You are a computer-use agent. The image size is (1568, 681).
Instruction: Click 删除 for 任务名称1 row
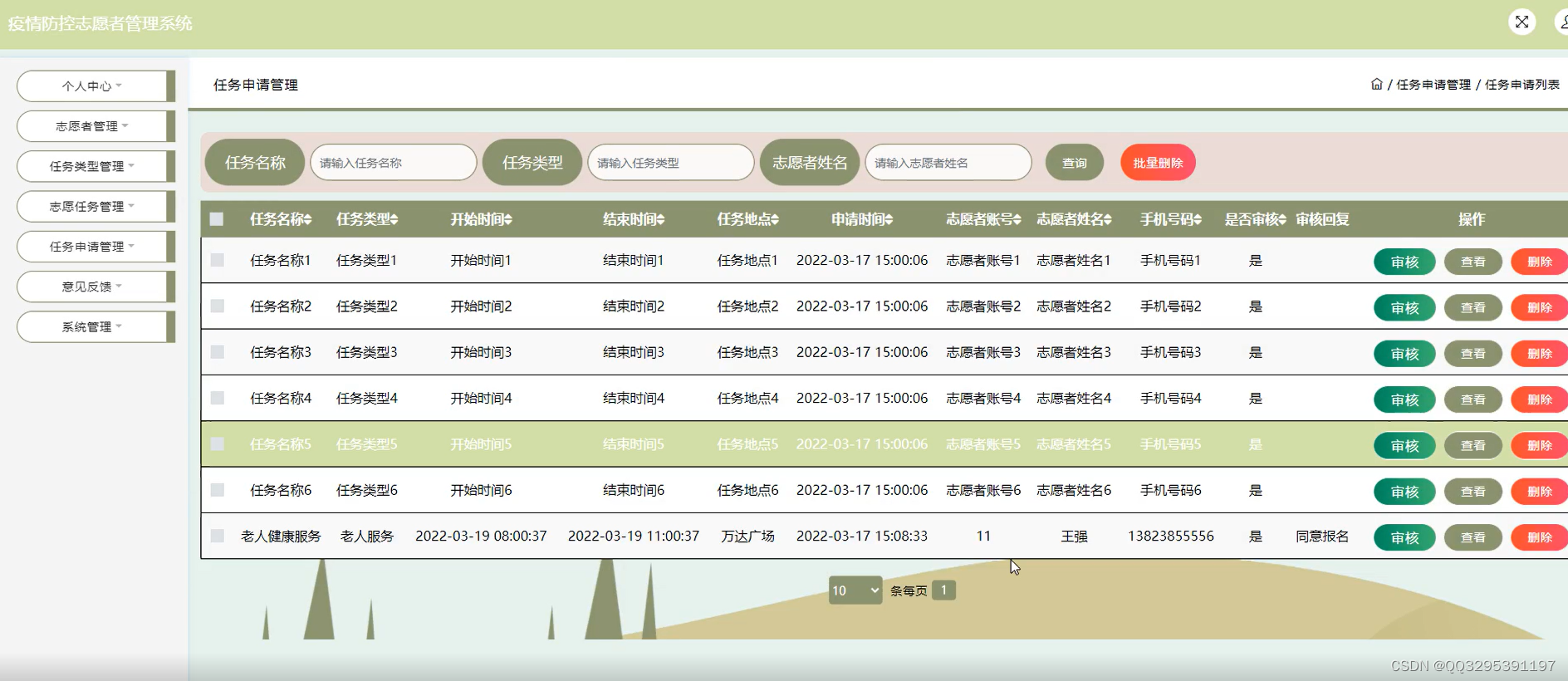point(1539,262)
